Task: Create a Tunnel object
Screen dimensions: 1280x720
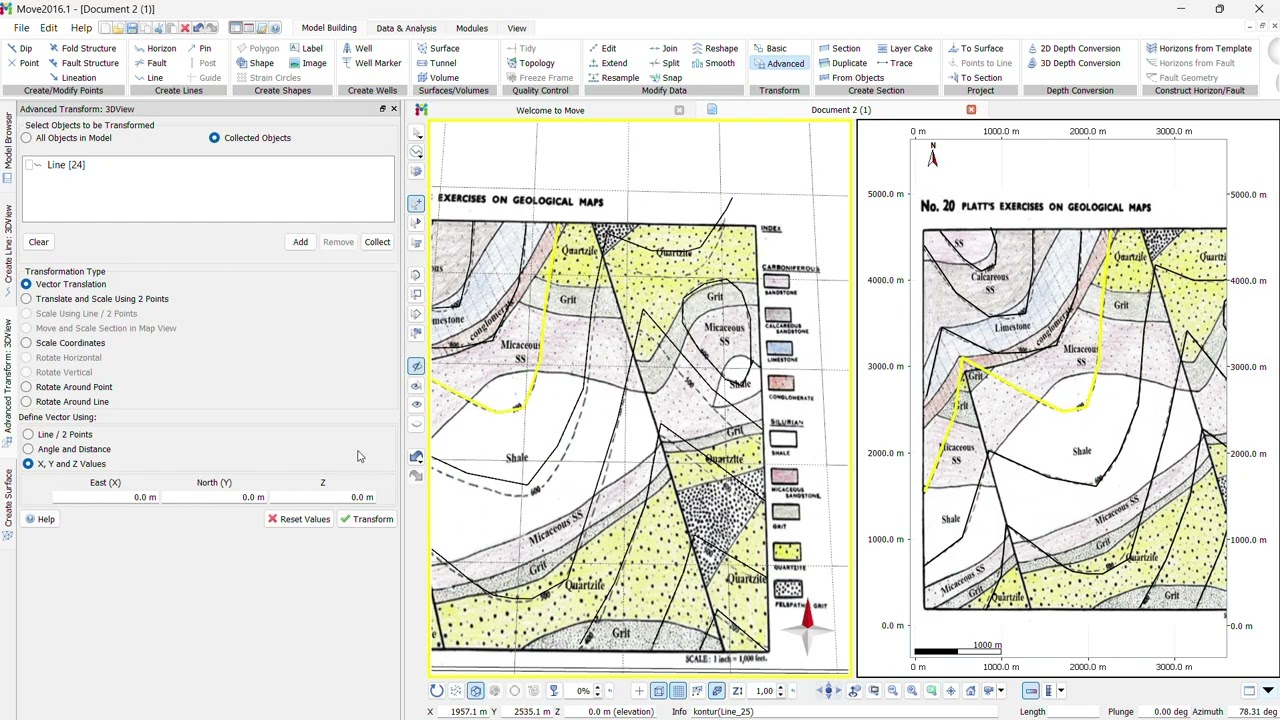Action: (x=436, y=63)
